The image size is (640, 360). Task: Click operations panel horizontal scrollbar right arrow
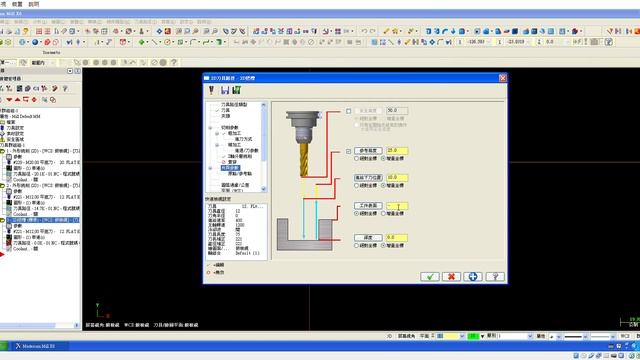click(x=77, y=325)
